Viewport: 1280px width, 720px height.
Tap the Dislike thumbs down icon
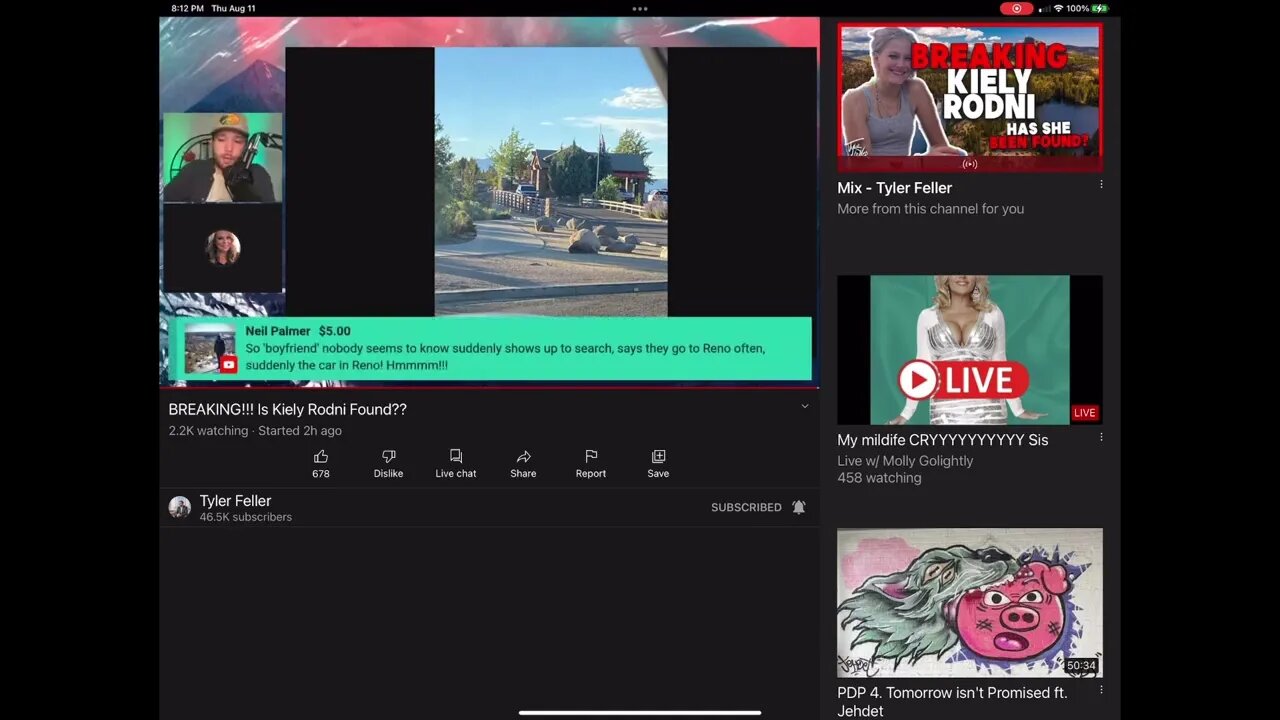click(388, 457)
